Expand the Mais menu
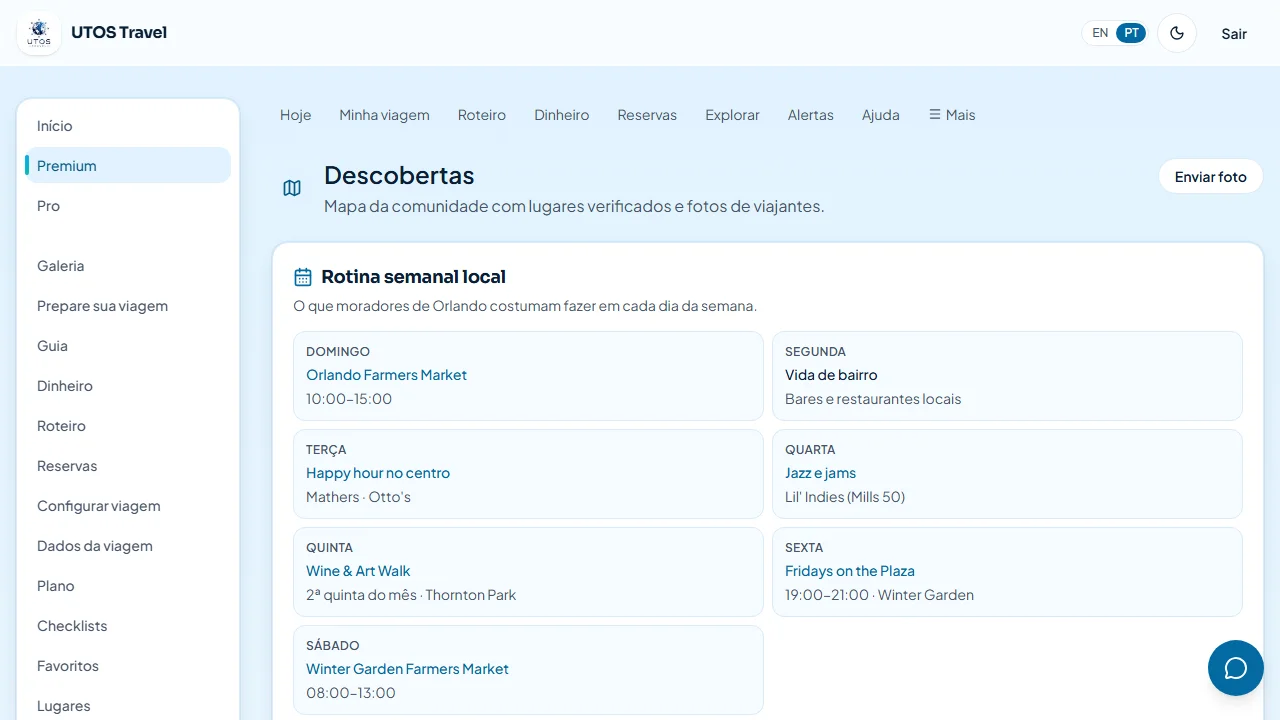Image resolution: width=1280 pixels, height=720 pixels. click(952, 115)
